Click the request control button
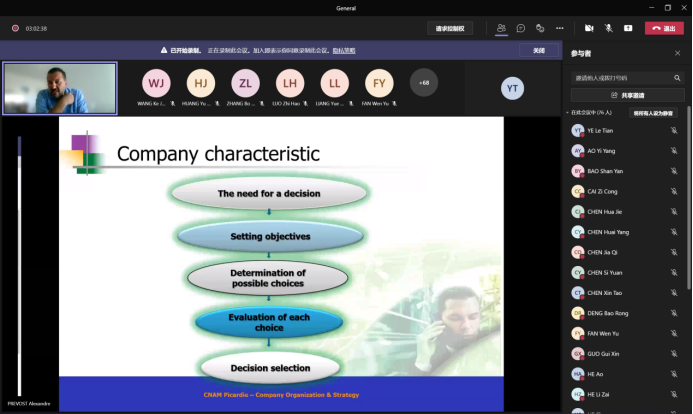The width and height of the screenshot is (693, 414). [450, 28]
